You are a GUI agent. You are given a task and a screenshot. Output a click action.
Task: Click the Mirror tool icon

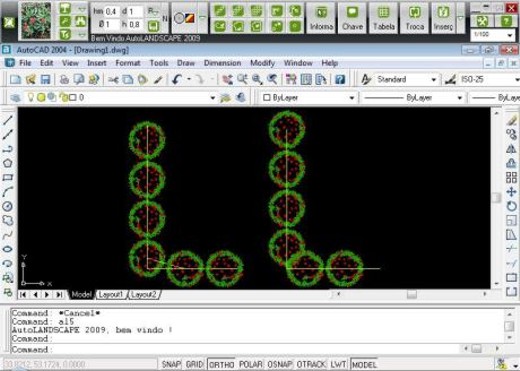(x=511, y=149)
